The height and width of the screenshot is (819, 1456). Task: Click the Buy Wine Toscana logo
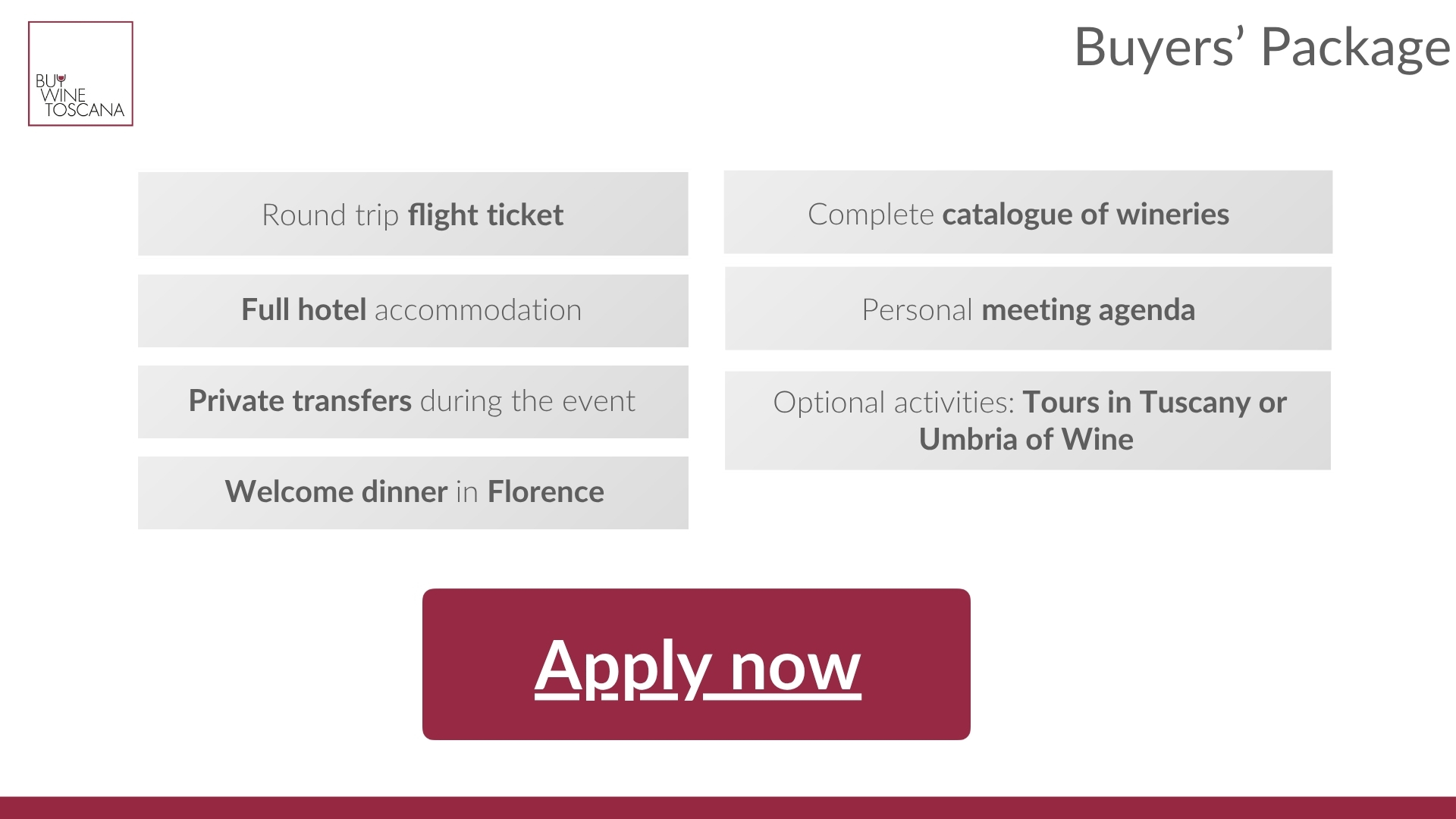80,74
